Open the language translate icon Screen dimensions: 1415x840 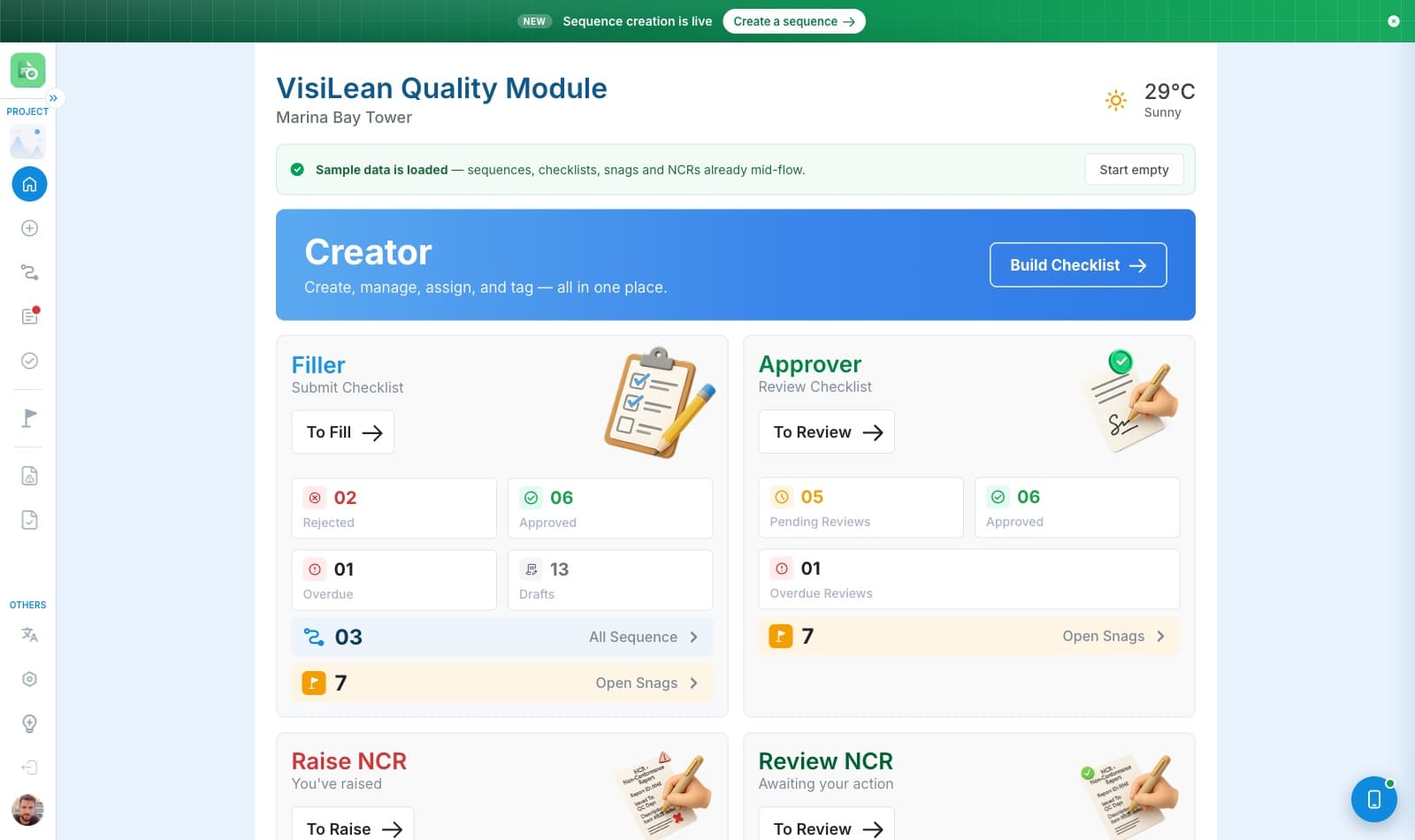click(29, 635)
